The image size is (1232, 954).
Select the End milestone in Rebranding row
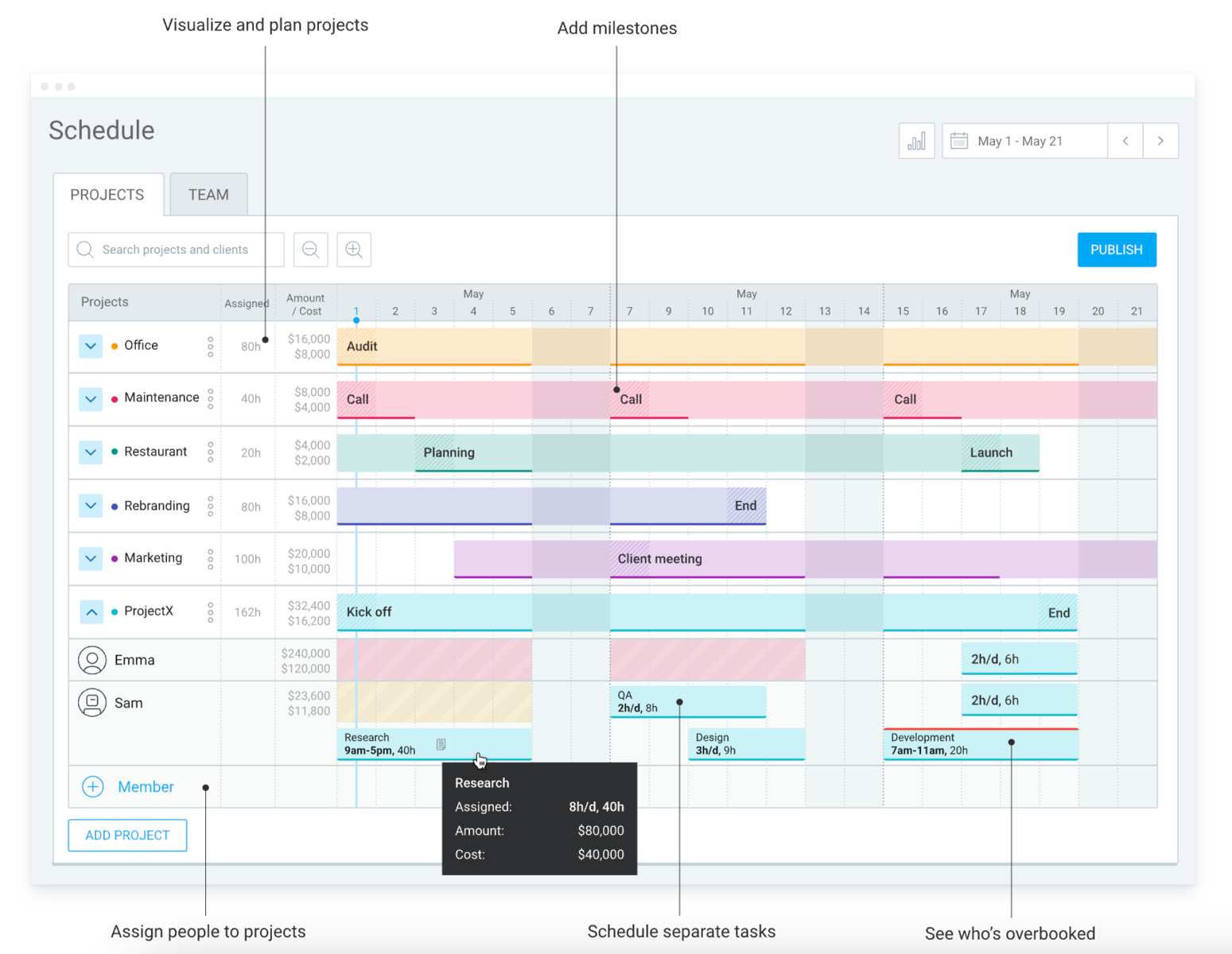pos(746,506)
